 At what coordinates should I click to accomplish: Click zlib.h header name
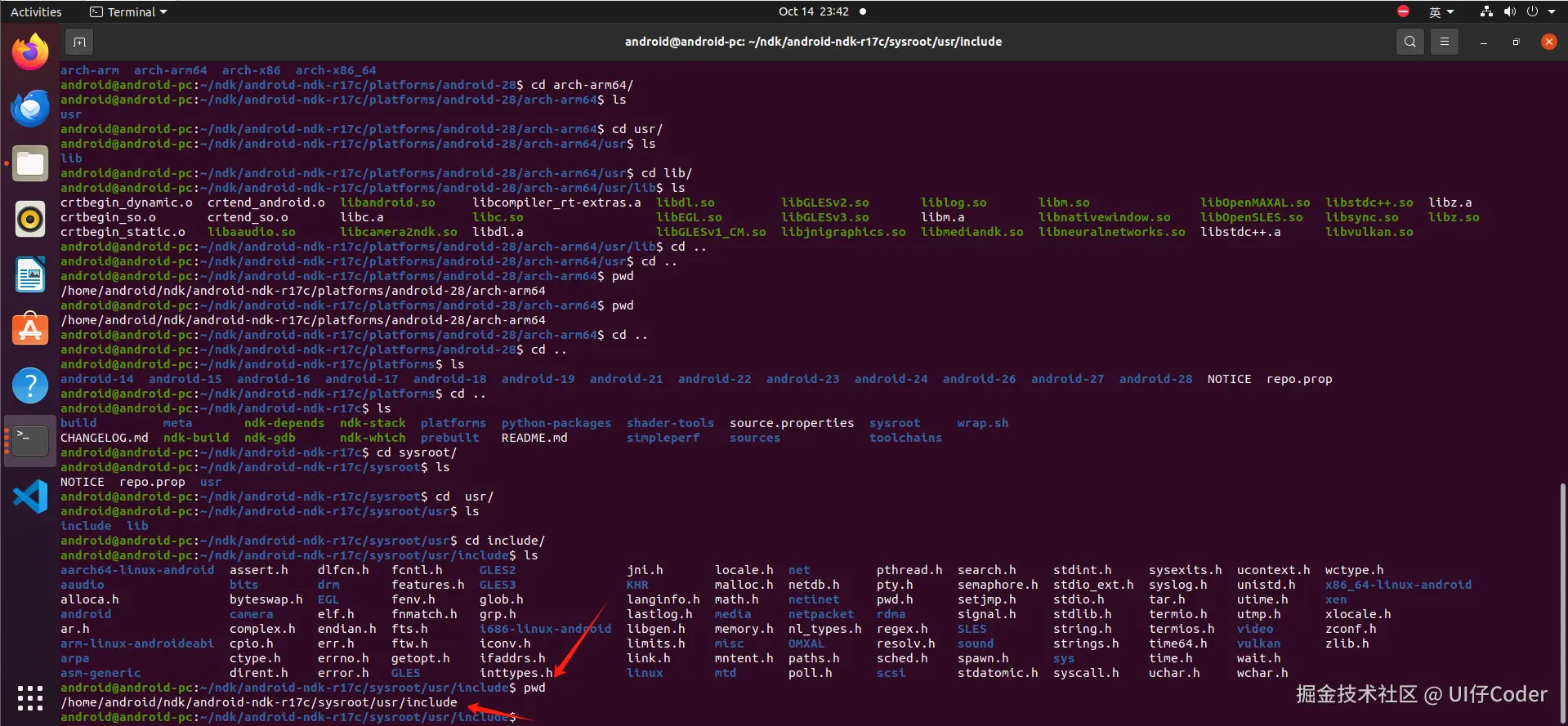tap(1347, 644)
